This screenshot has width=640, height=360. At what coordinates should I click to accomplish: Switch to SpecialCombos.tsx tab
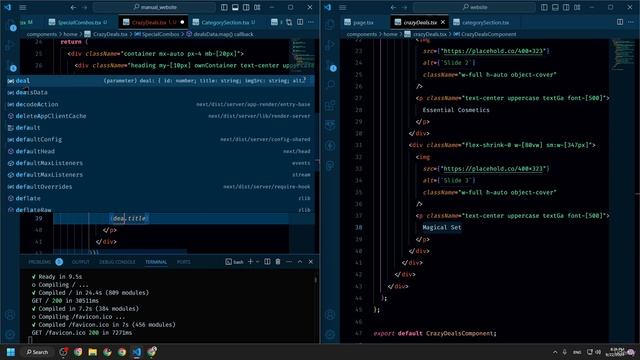coord(78,22)
